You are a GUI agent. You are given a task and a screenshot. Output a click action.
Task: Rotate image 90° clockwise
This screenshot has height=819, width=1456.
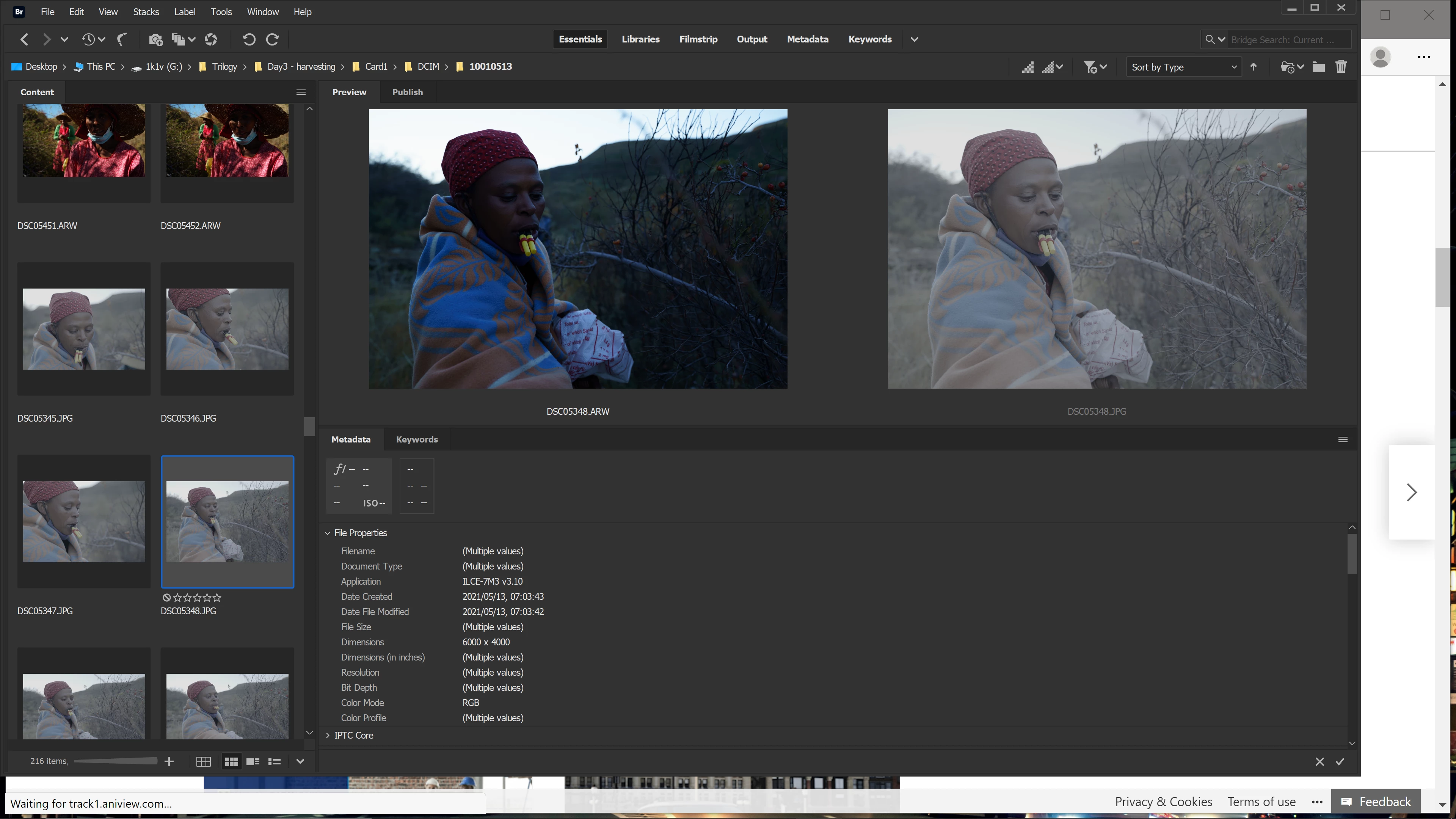[x=273, y=39]
